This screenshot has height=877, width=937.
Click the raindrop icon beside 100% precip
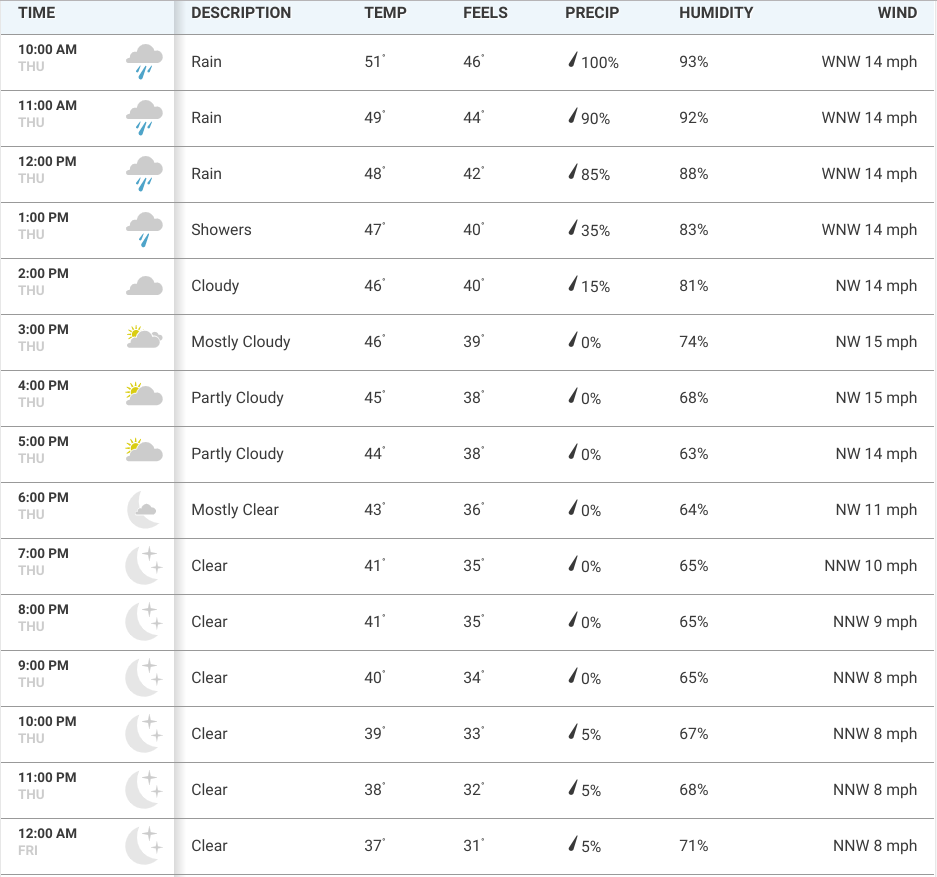click(572, 61)
